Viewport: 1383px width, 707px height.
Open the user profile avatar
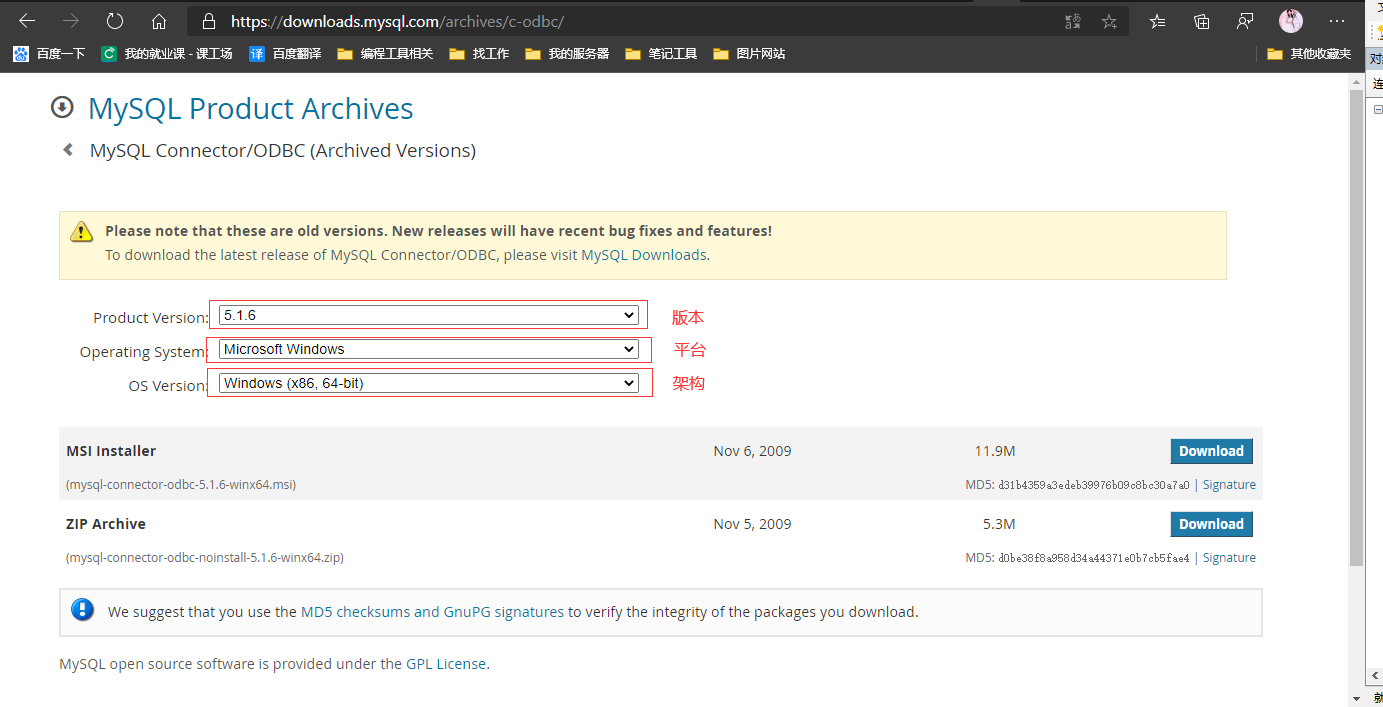coord(1290,21)
